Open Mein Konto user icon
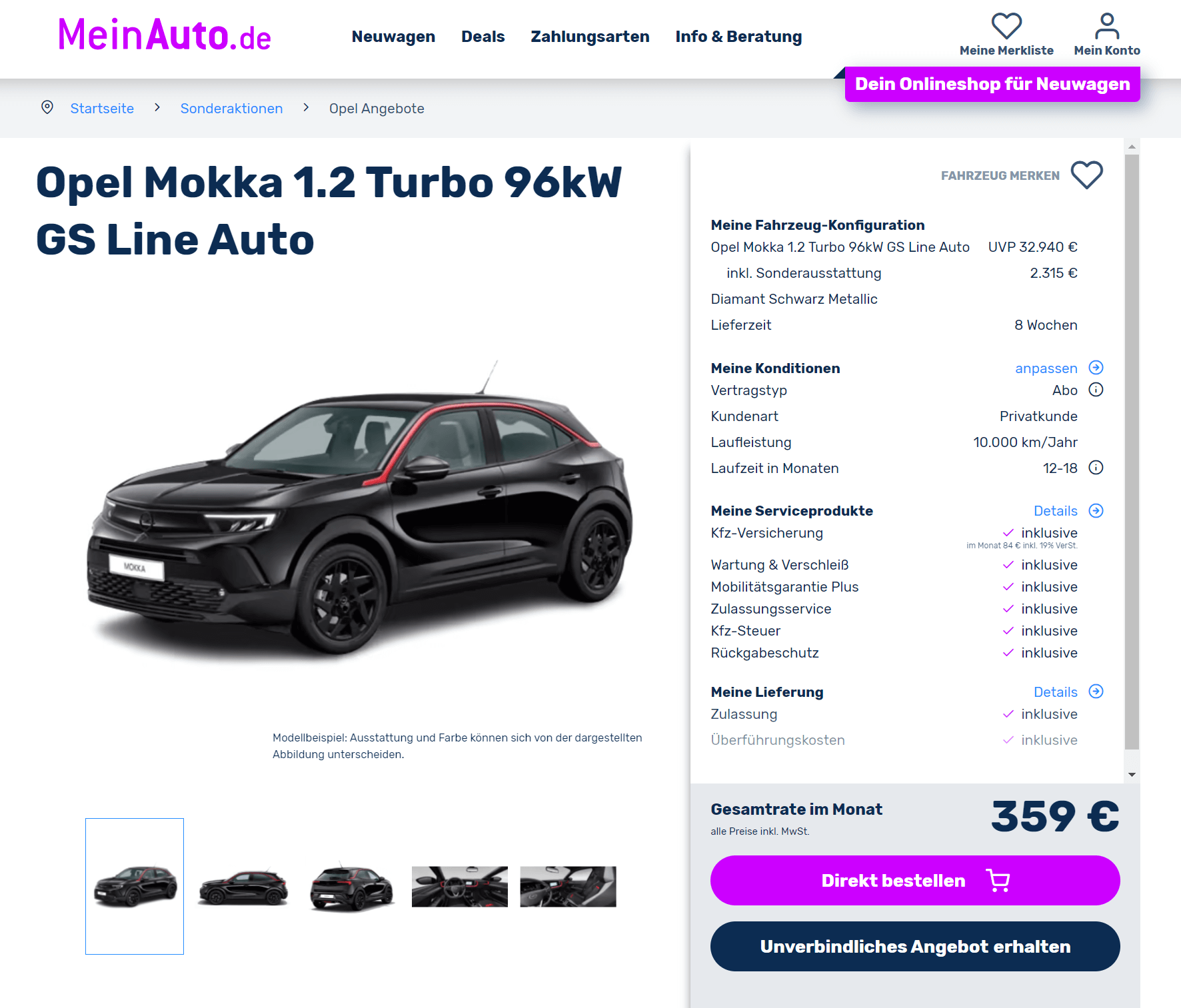Screen dimensions: 1181x1008 pyautogui.click(x=1107, y=26)
